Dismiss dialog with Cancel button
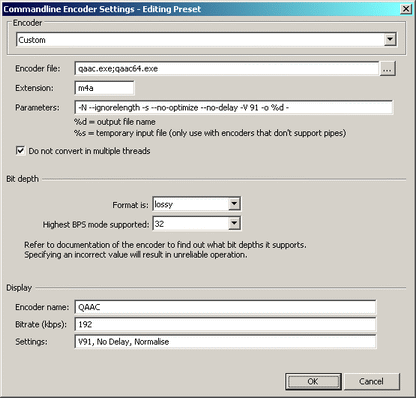Screen dimensions: 416x398 (x=371, y=381)
